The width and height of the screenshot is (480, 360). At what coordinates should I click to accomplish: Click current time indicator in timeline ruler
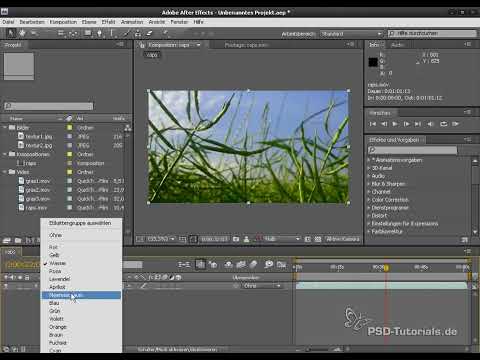[386, 268]
